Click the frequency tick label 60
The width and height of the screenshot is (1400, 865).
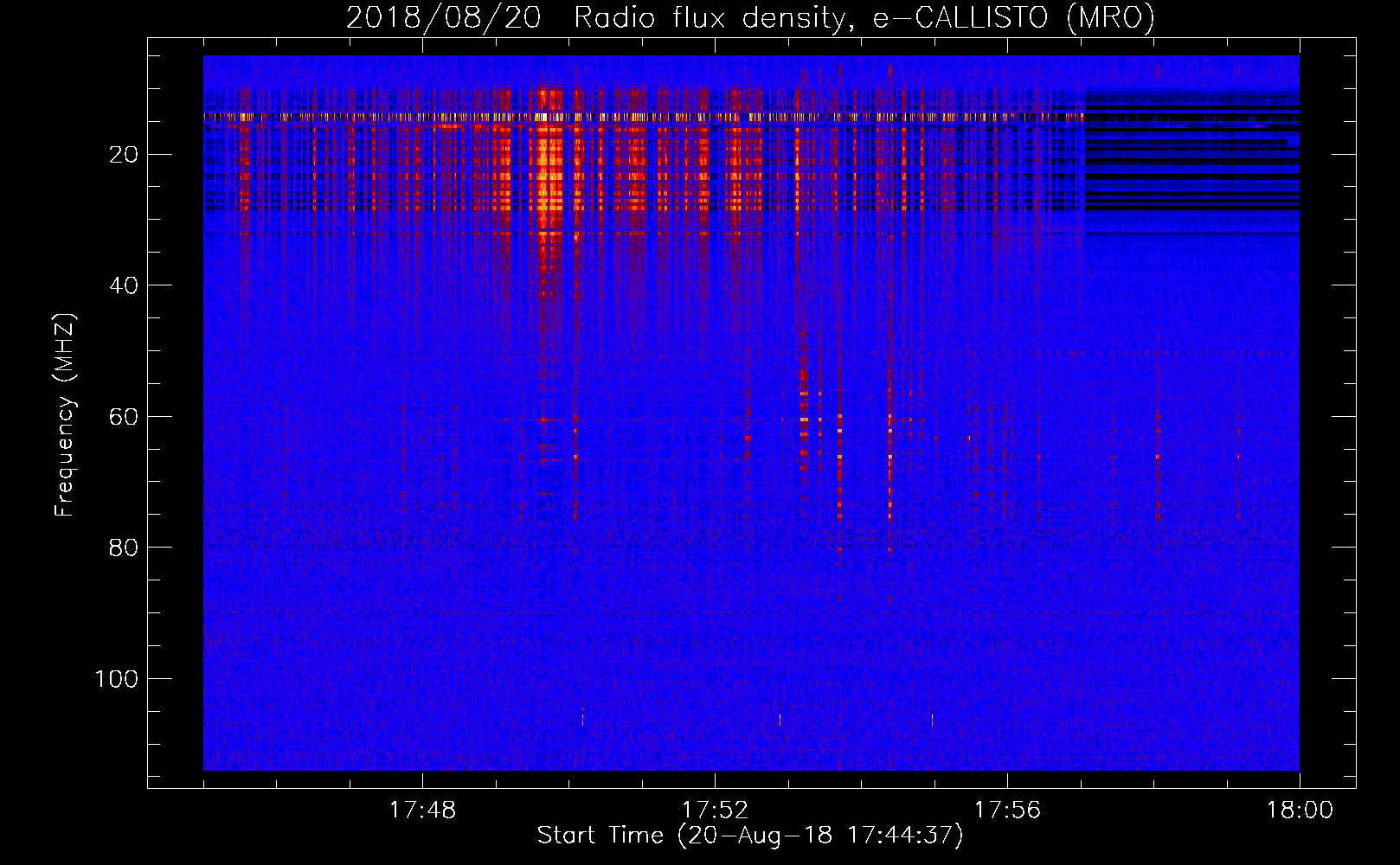click(124, 417)
